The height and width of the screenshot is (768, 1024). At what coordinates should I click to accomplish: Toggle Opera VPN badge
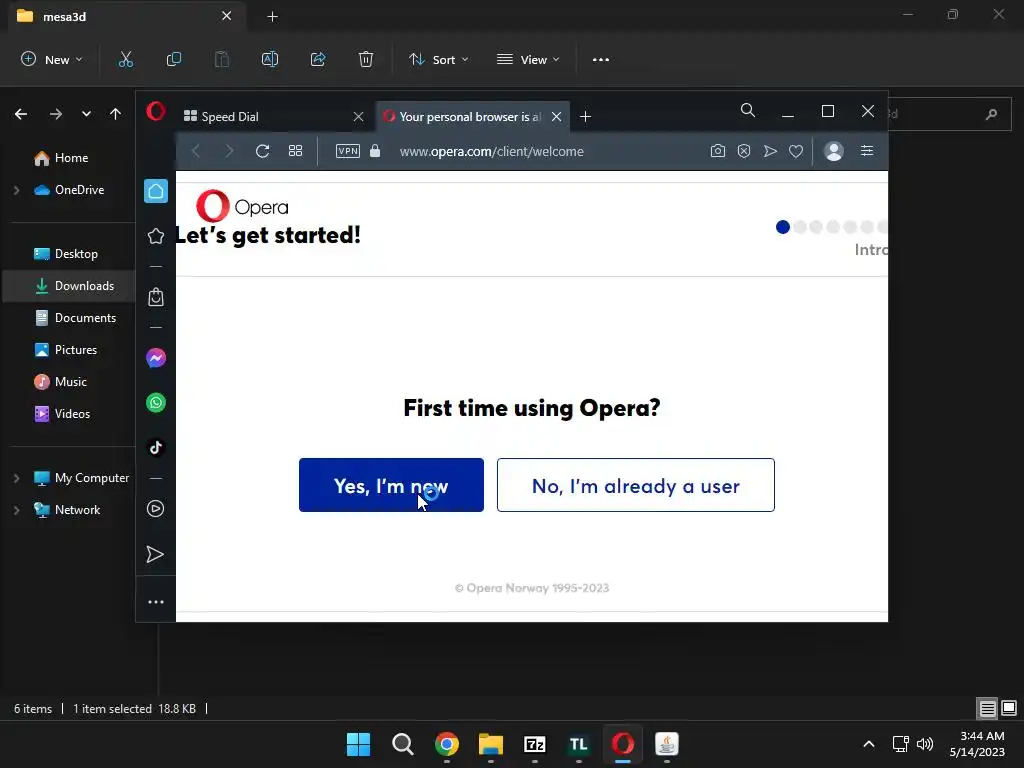[347, 151]
